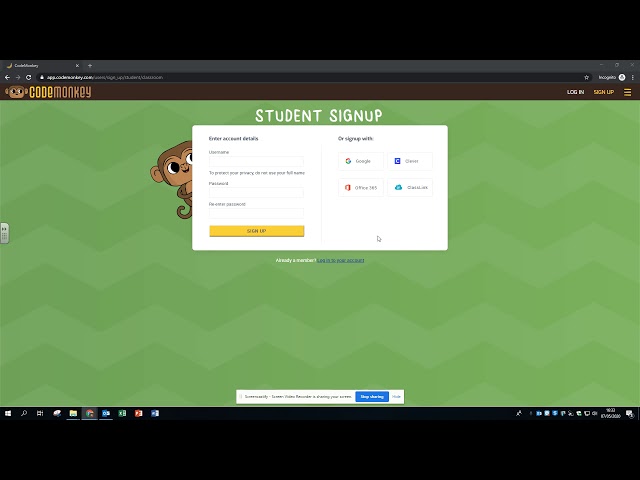640x480 pixels.
Task: Open the notification center icon
Action: [x=630, y=413]
